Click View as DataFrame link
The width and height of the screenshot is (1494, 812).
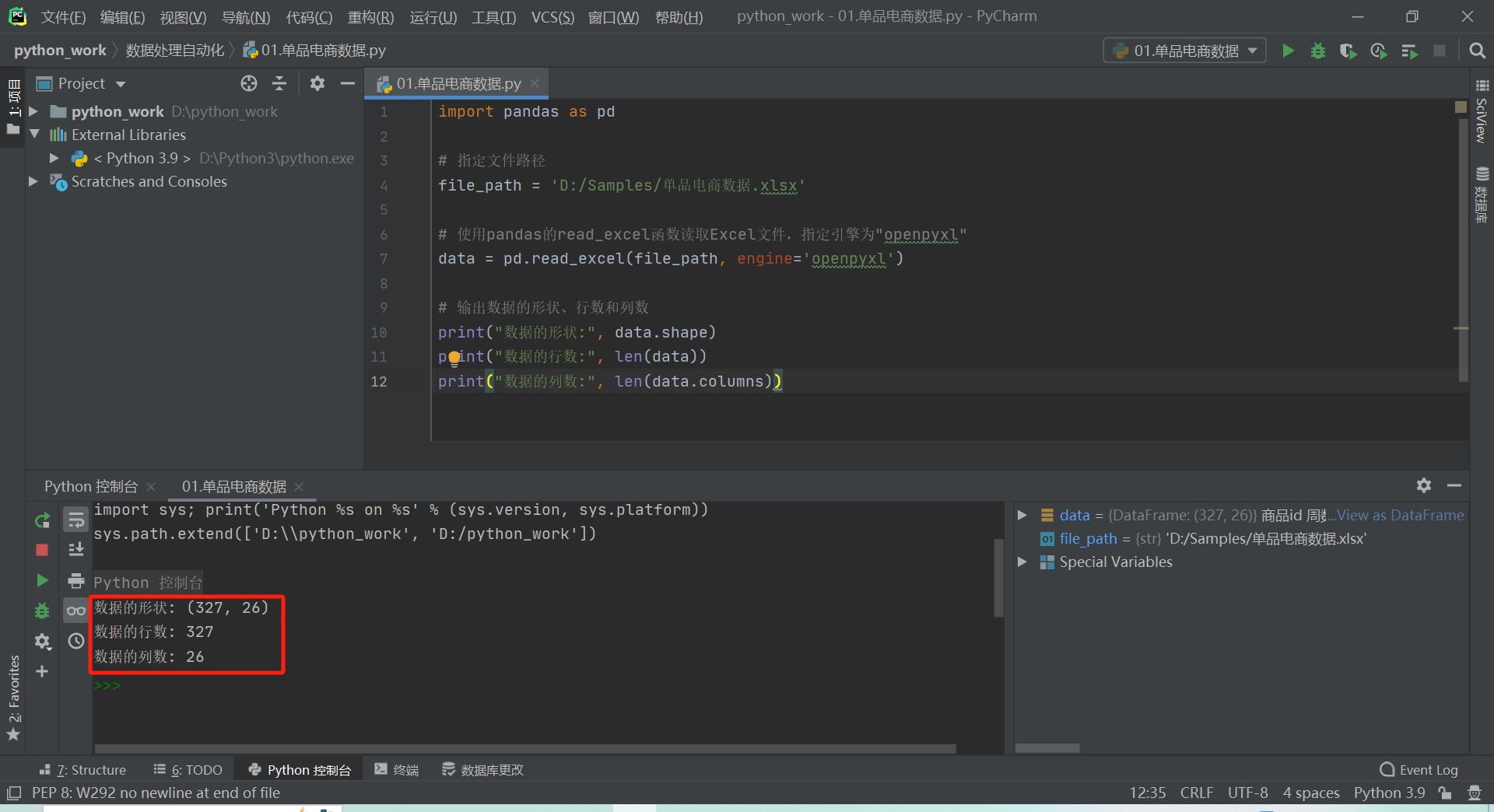point(1400,515)
